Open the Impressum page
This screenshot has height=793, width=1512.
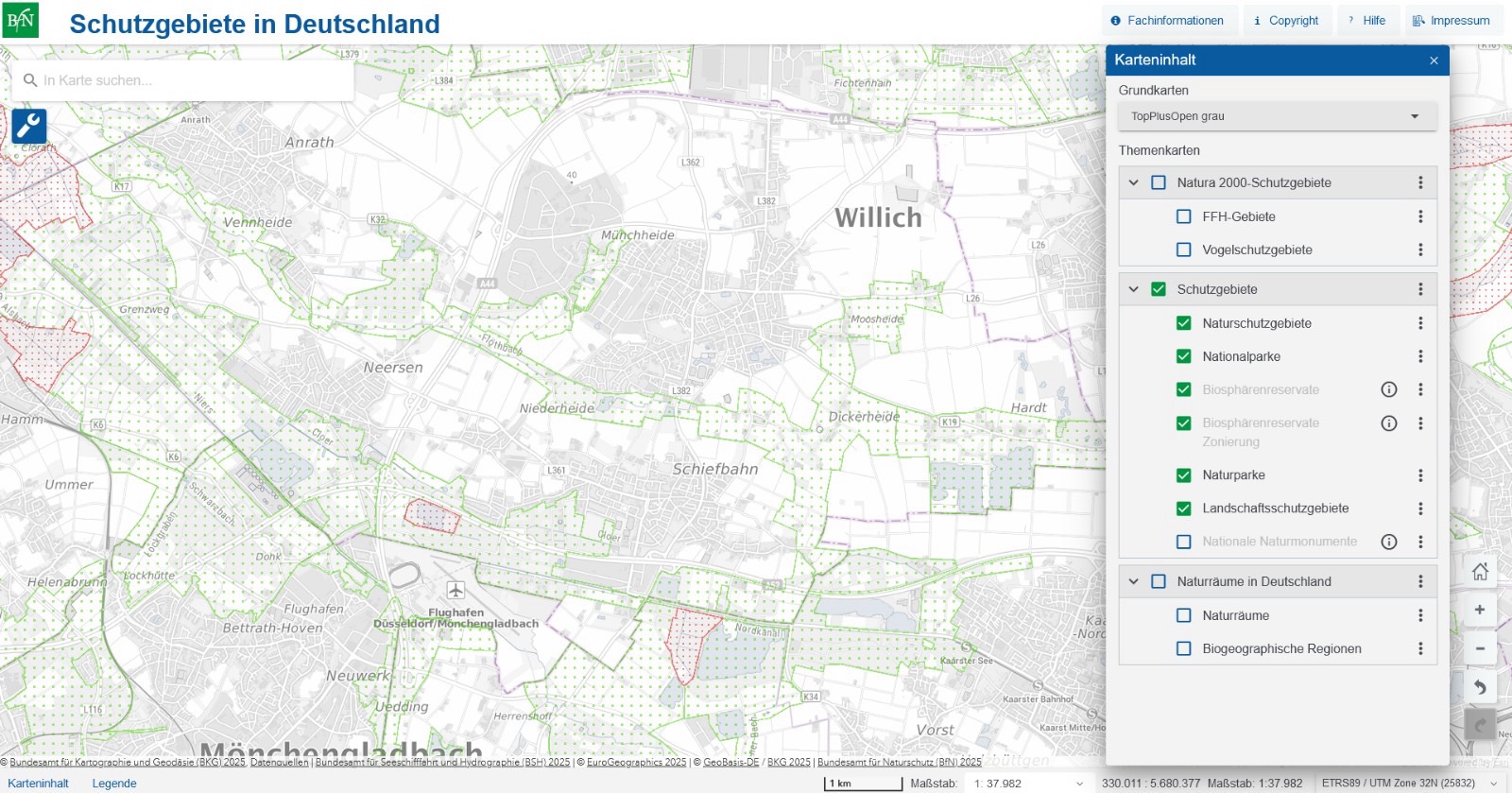[1451, 20]
